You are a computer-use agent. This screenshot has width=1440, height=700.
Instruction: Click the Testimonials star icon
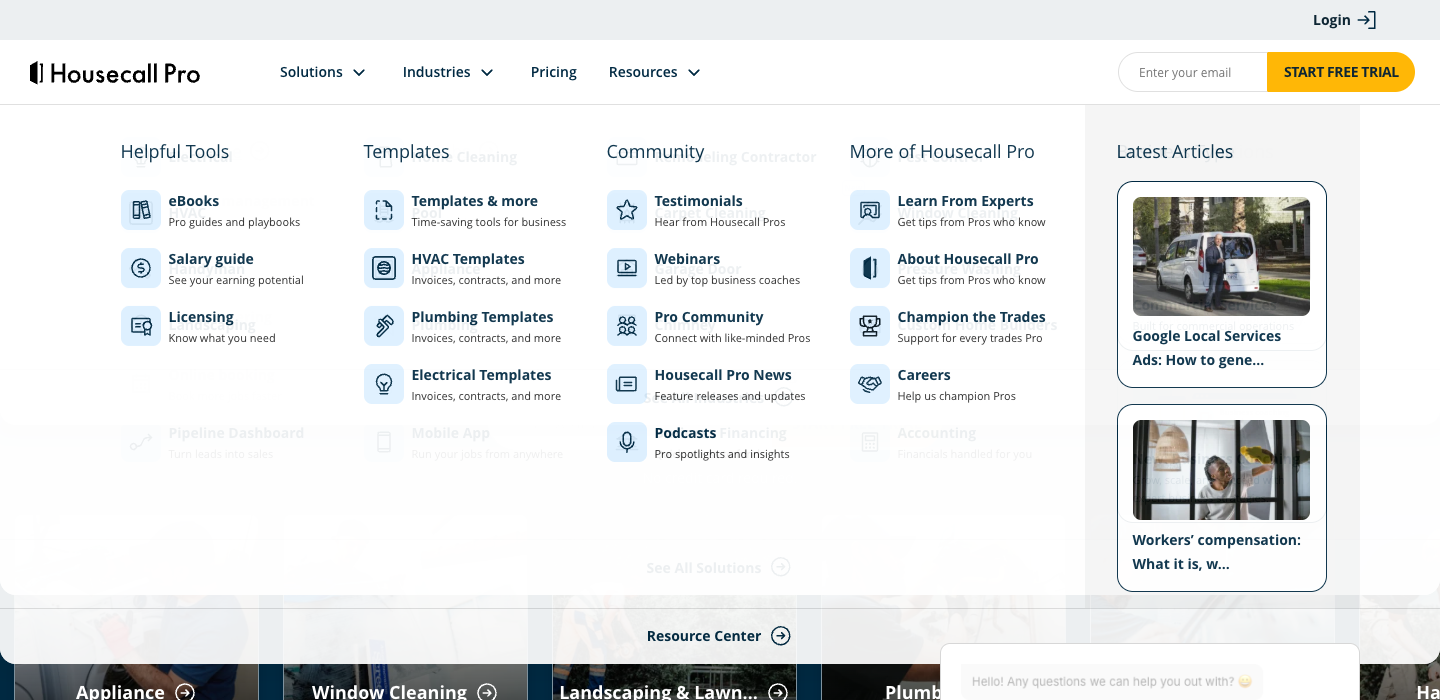(x=627, y=210)
